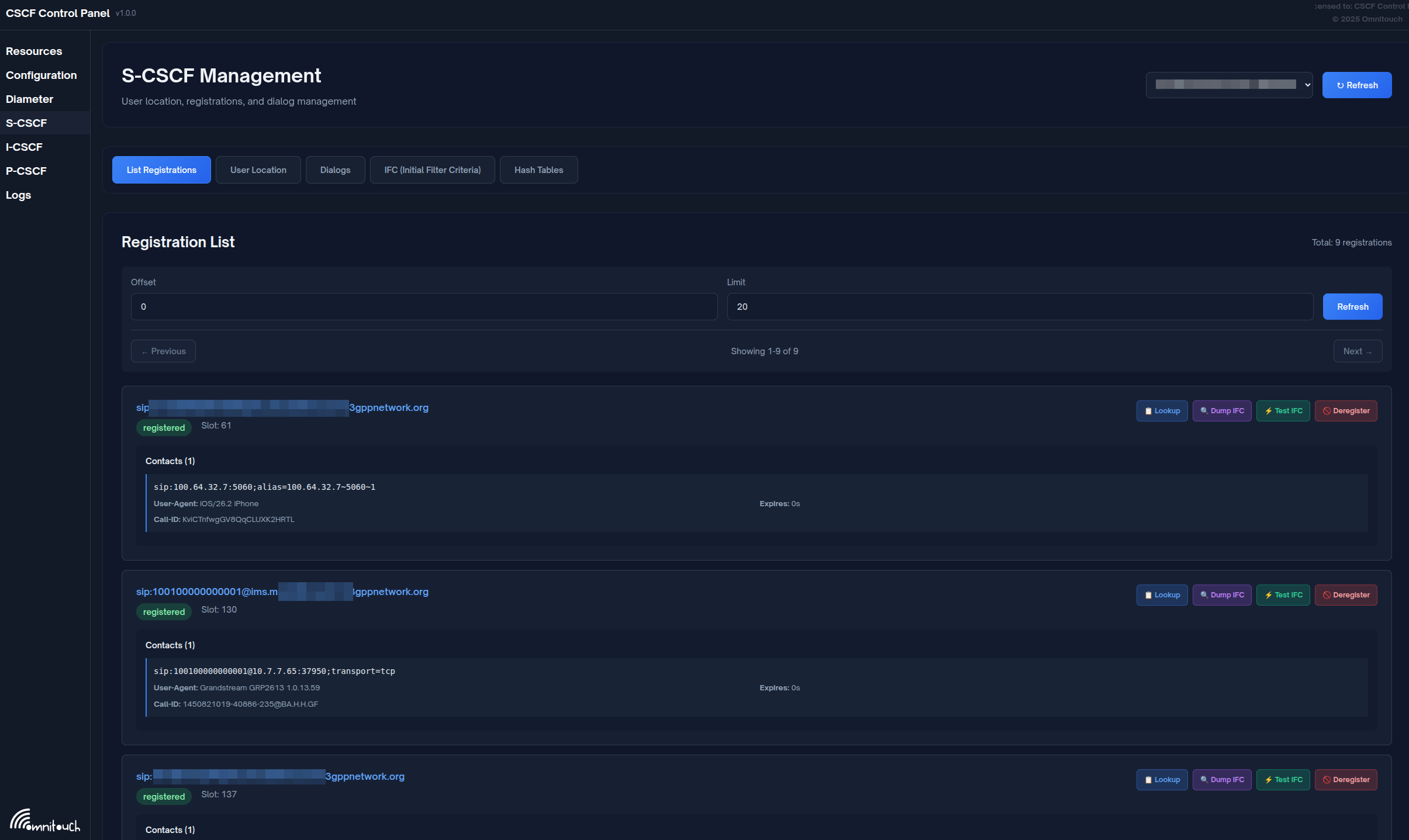Click Dump IFC magnifier for Slot 61
The height and width of the screenshot is (840, 1409).
click(1221, 411)
